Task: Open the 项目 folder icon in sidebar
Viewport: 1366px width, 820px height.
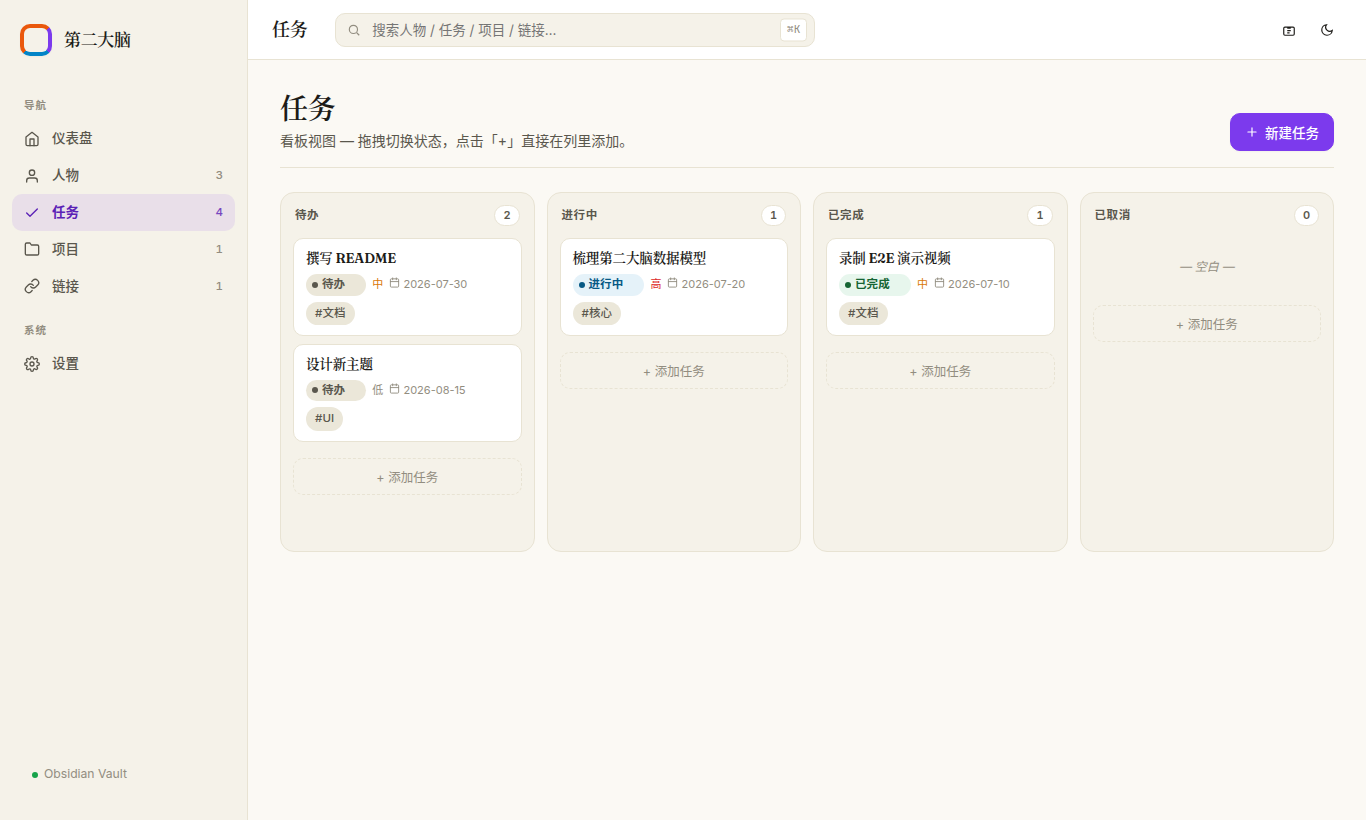Action: [32, 250]
